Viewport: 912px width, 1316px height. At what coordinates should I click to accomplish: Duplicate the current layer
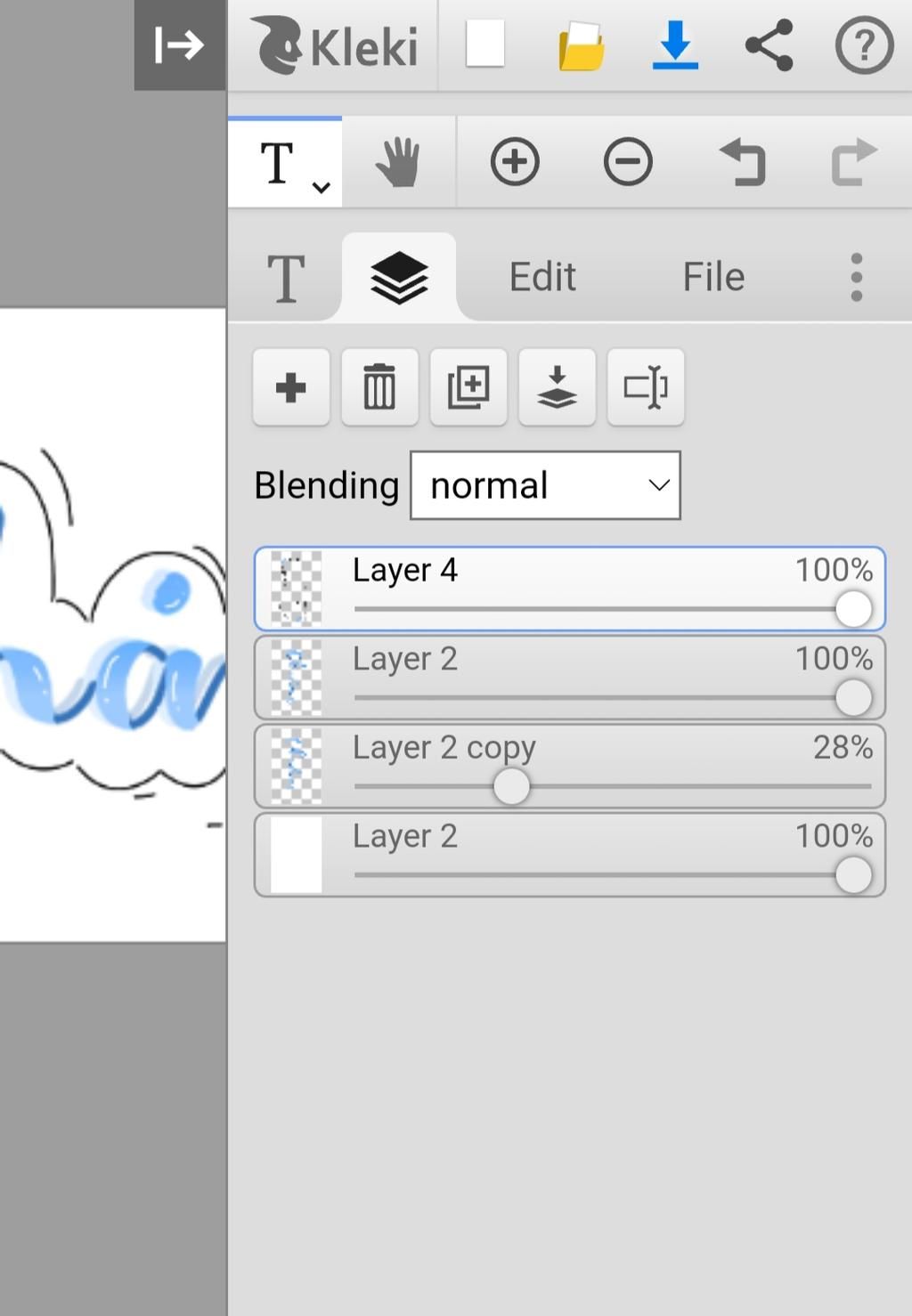point(468,387)
